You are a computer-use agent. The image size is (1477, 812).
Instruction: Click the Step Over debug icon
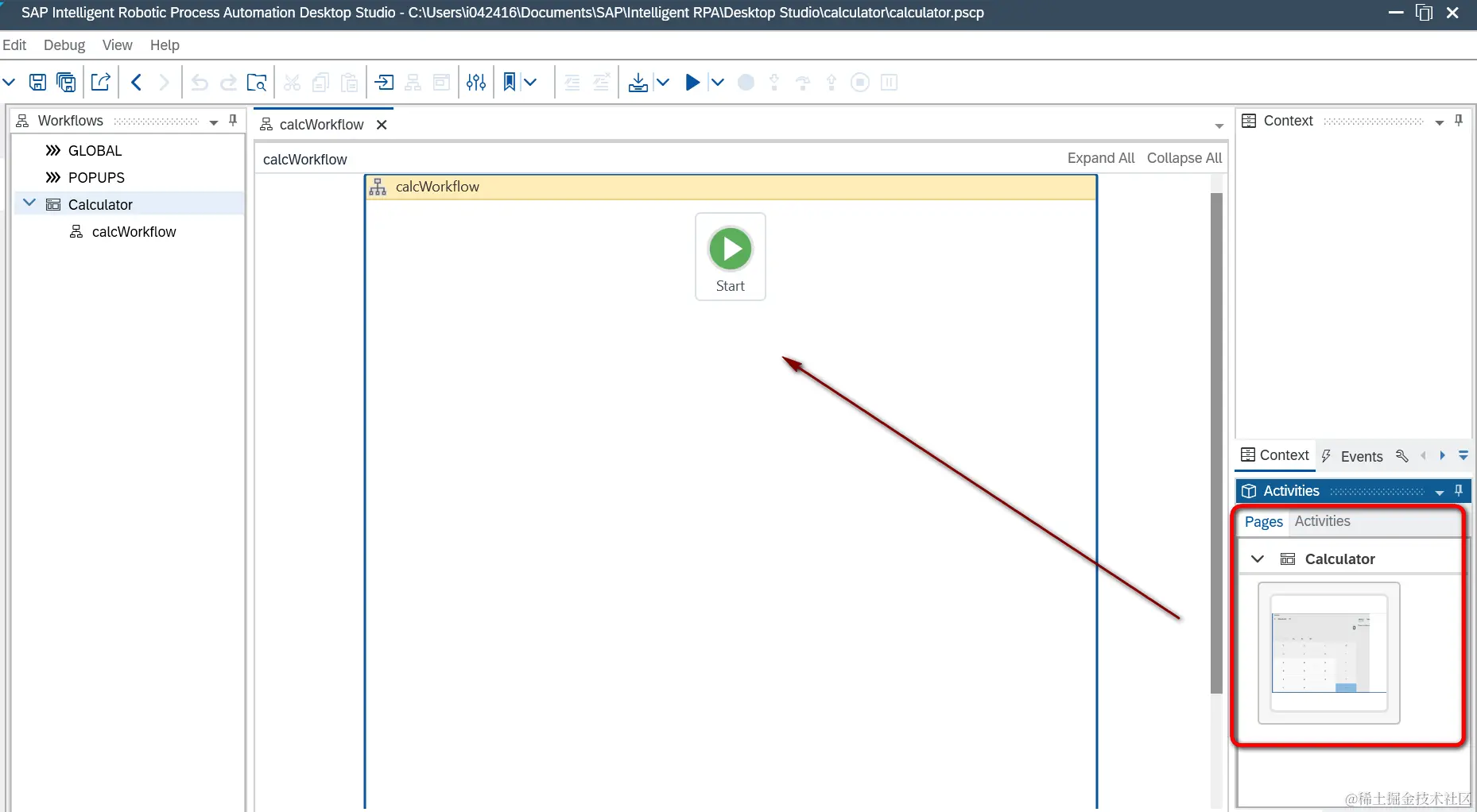pyautogui.click(x=803, y=83)
